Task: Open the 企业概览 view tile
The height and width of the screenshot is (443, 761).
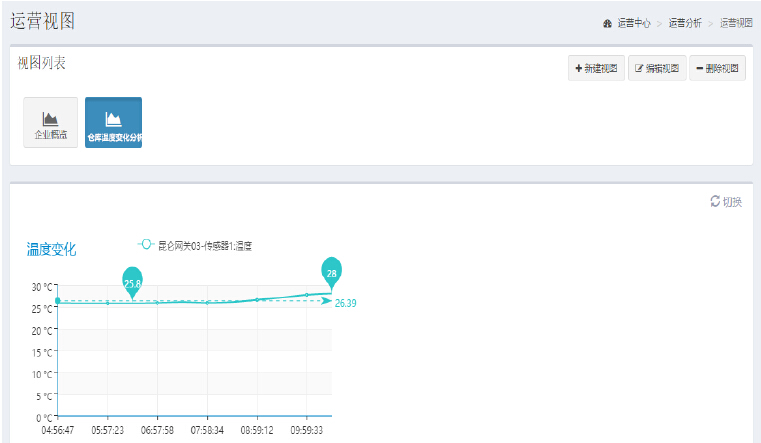Action: pos(50,122)
